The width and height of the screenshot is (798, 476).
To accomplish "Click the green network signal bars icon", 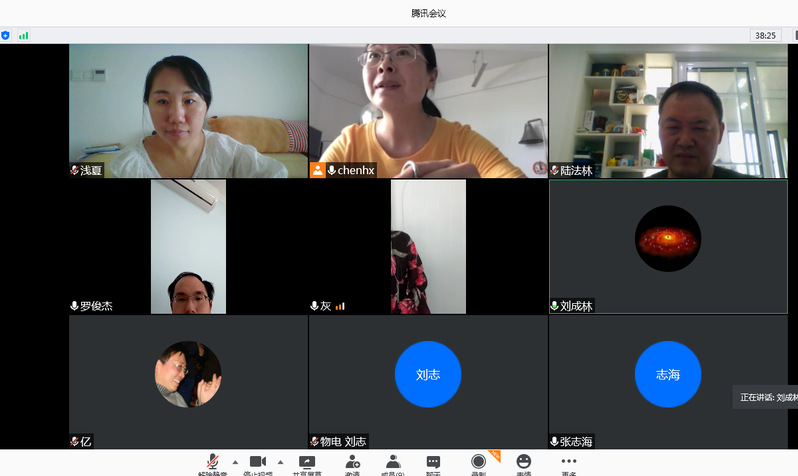I will tap(23, 35).
